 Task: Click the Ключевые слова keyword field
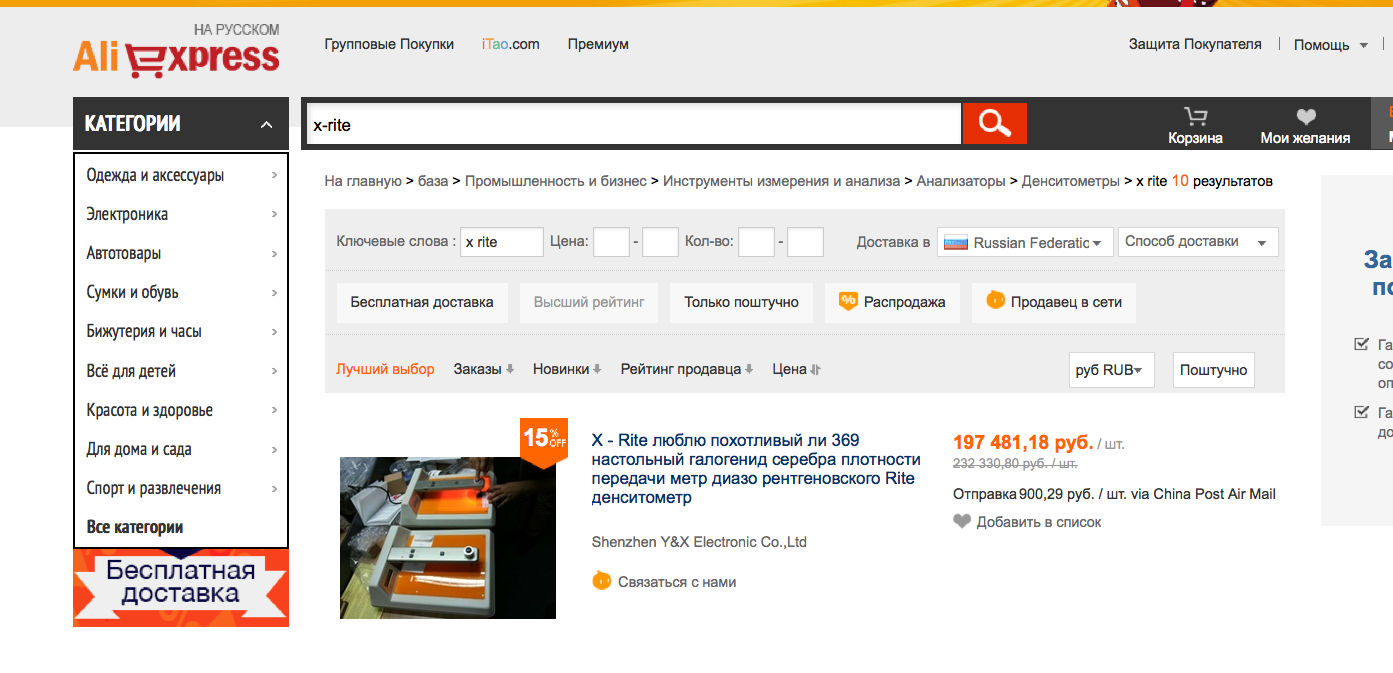pyautogui.click(x=502, y=242)
